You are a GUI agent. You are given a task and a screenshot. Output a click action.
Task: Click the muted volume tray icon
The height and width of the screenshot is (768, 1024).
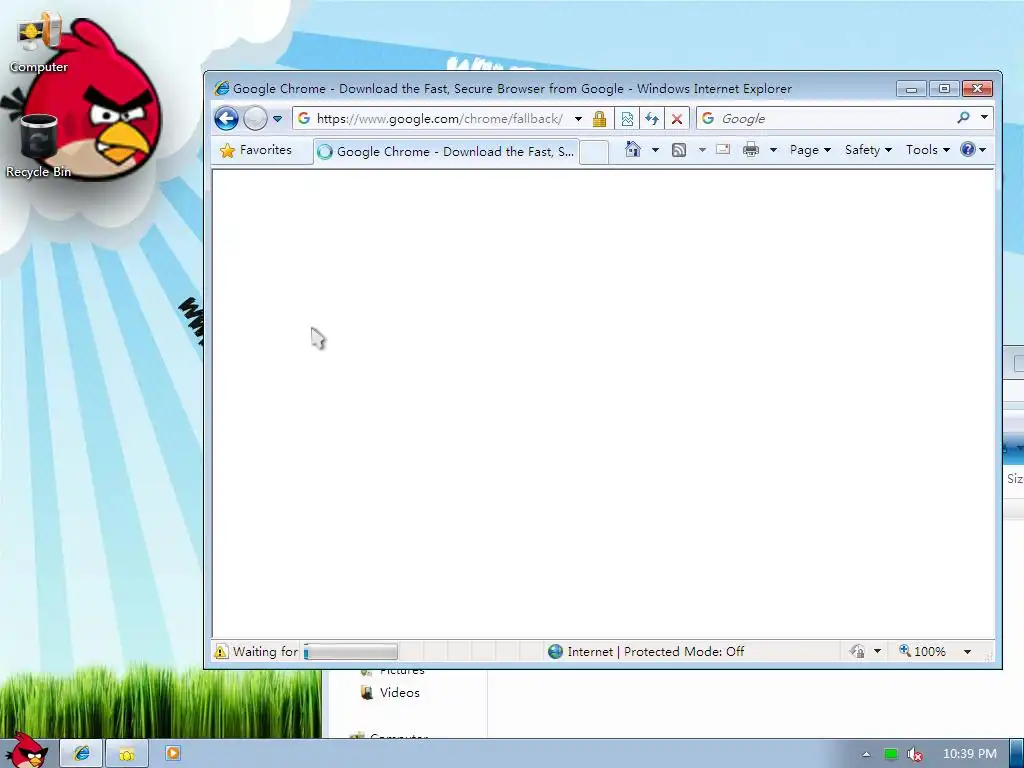[x=915, y=754]
